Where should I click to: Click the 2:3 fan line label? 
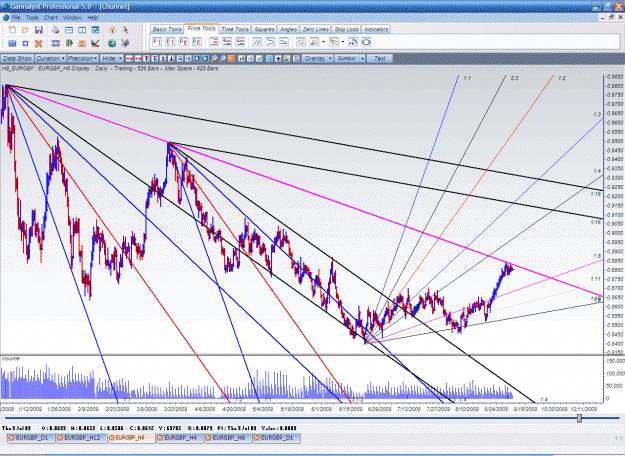515,78
